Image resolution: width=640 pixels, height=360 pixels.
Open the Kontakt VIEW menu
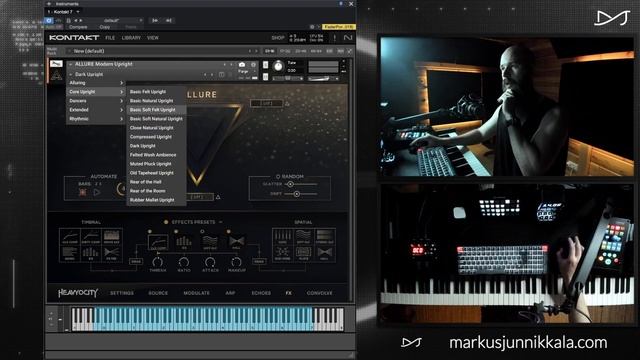[x=153, y=38]
